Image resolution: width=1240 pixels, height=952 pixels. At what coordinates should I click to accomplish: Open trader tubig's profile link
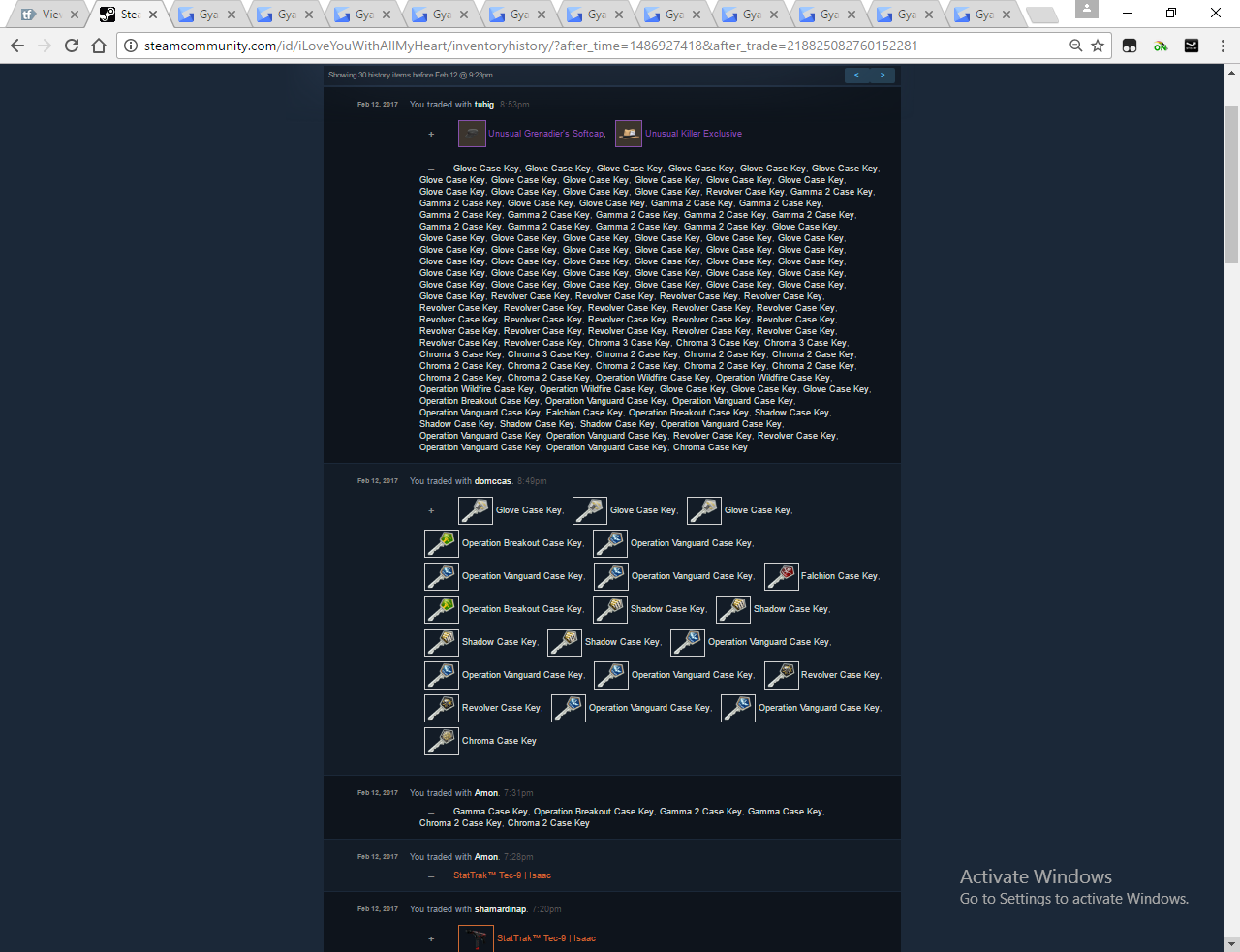(x=484, y=105)
